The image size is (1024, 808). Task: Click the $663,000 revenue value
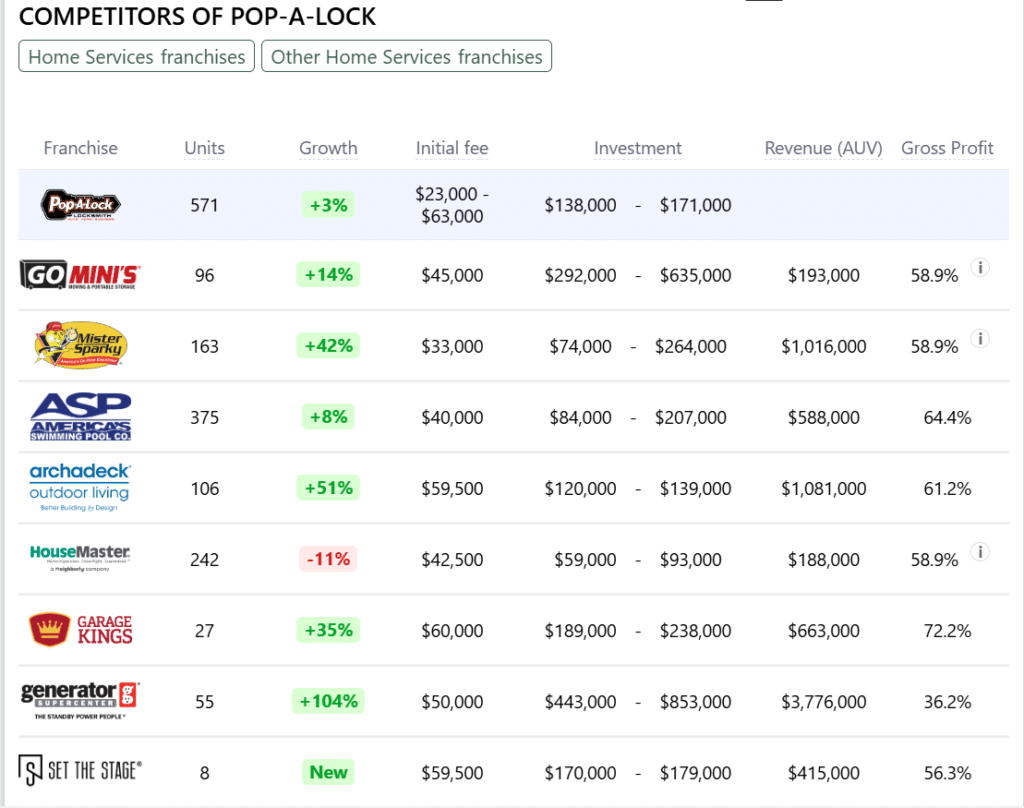(824, 631)
